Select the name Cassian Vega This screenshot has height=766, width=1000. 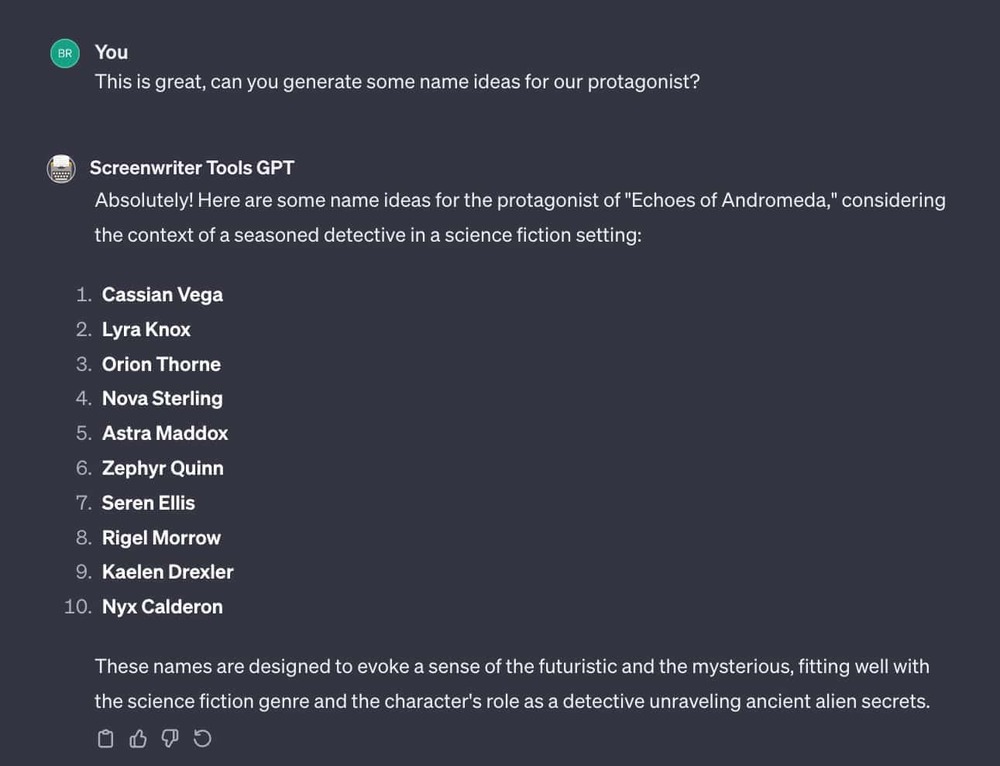162,294
